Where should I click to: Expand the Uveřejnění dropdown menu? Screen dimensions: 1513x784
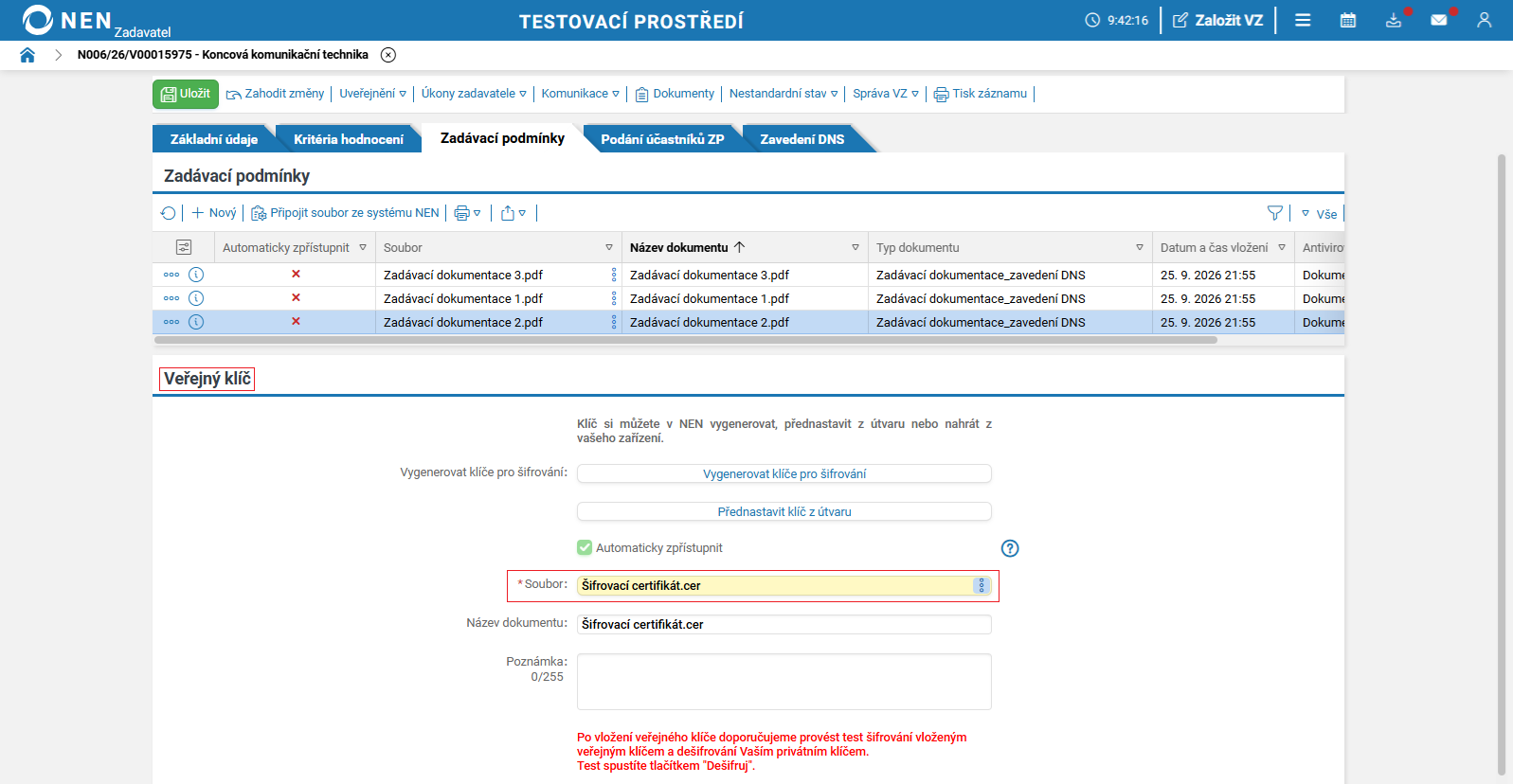pos(373,94)
